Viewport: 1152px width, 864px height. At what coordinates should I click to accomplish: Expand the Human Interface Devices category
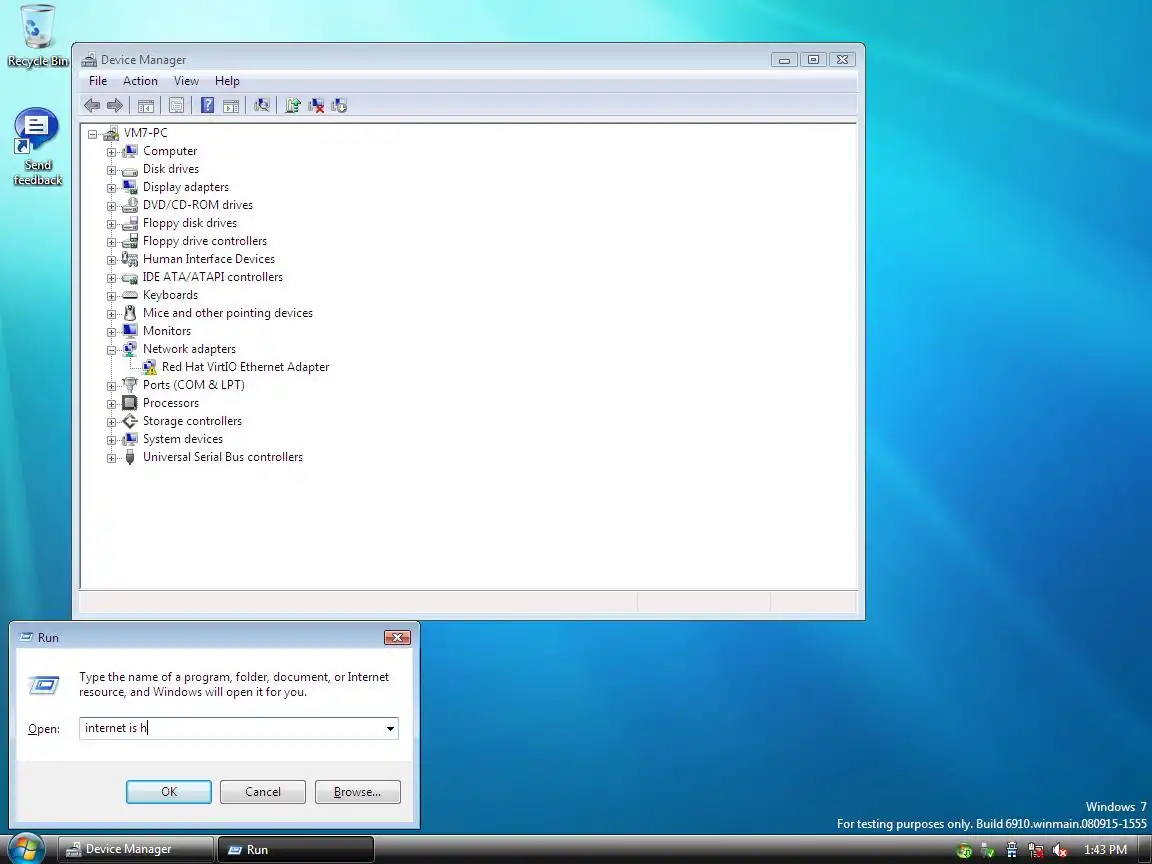coord(112,260)
